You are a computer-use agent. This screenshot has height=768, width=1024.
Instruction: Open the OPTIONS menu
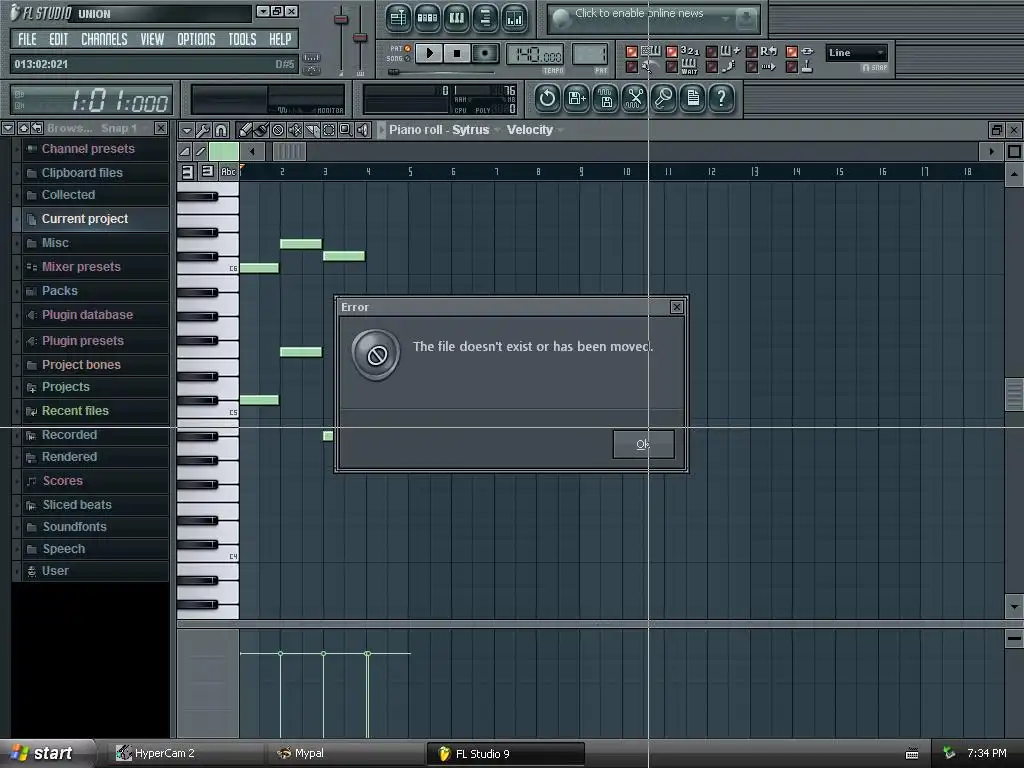pos(196,39)
